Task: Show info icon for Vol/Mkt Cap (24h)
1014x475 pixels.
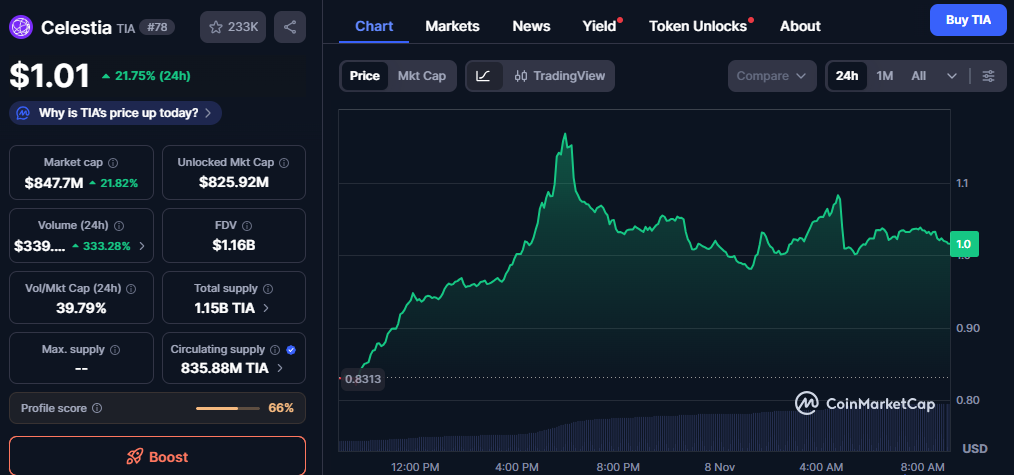Action: [131, 289]
